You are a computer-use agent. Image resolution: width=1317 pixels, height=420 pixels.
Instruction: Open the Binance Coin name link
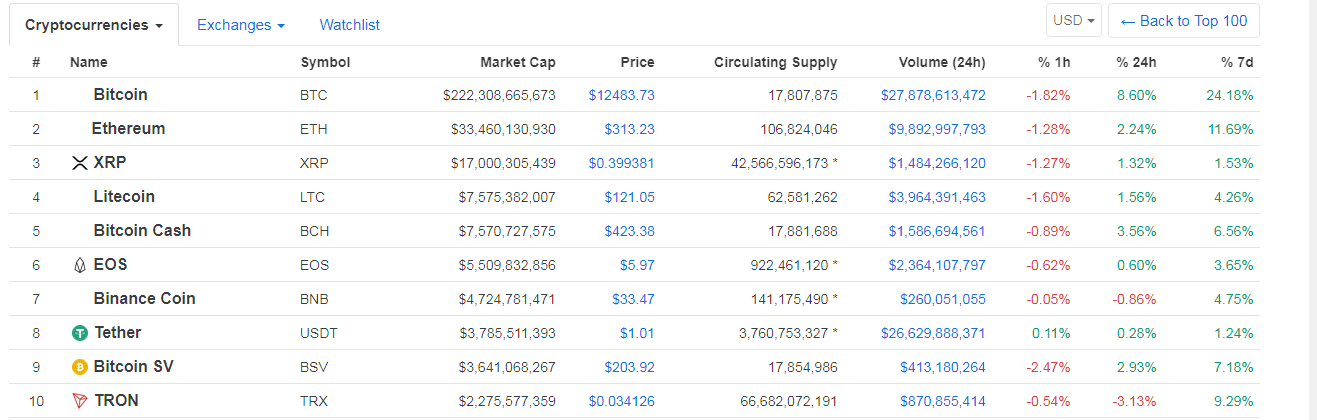[x=144, y=299]
